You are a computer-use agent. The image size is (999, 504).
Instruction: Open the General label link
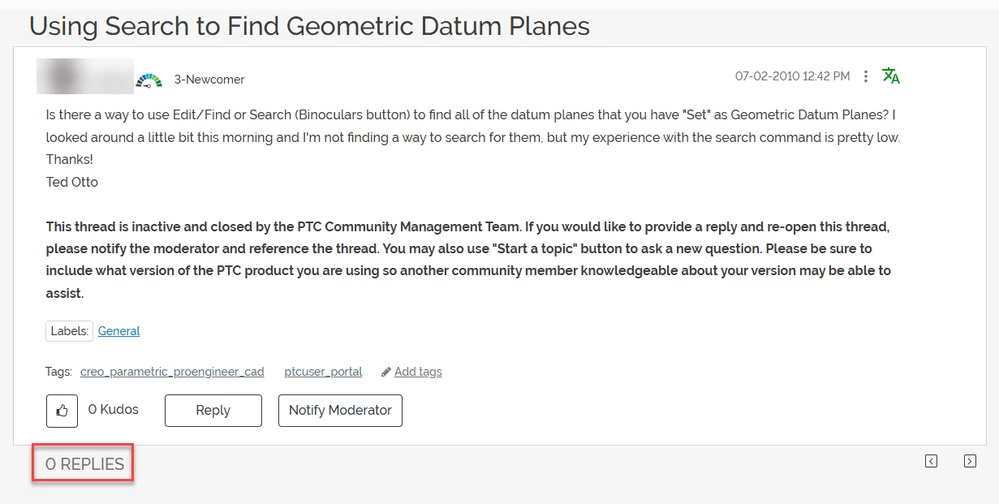(x=119, y=331)
